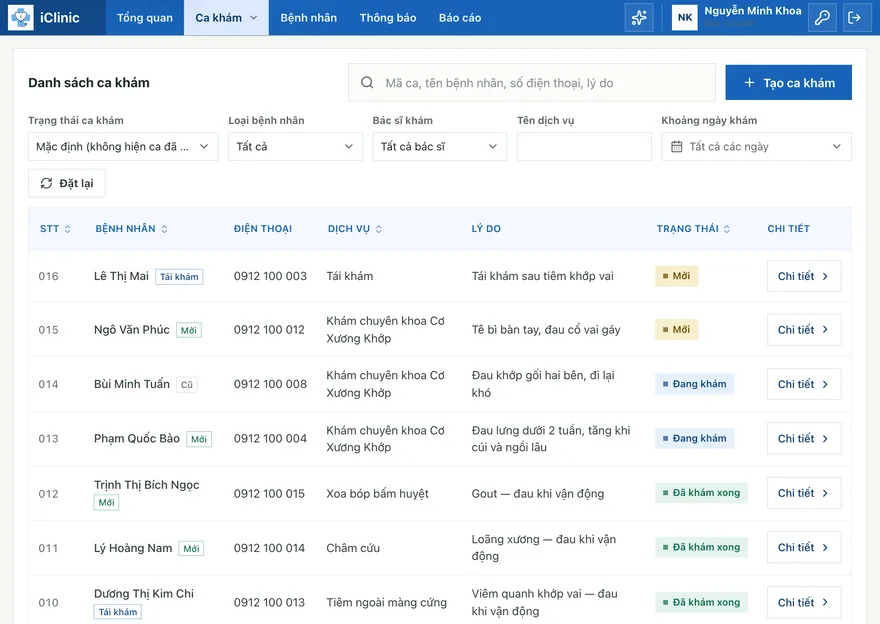View Chi tiết for Lê Thị Mai
Viewport: 880px width, 624px height.
coord(804,276)
